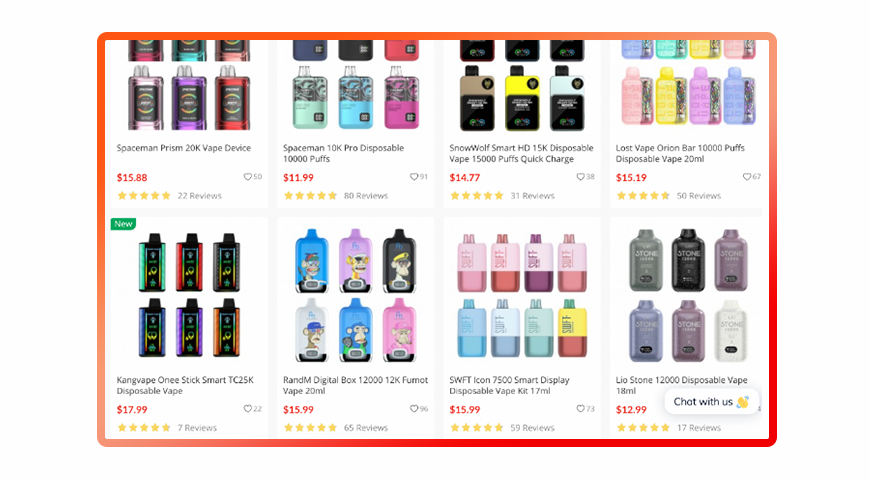Click the $15.99 price of SWFT Icon
870x480 pixels.
coord(464,410)
